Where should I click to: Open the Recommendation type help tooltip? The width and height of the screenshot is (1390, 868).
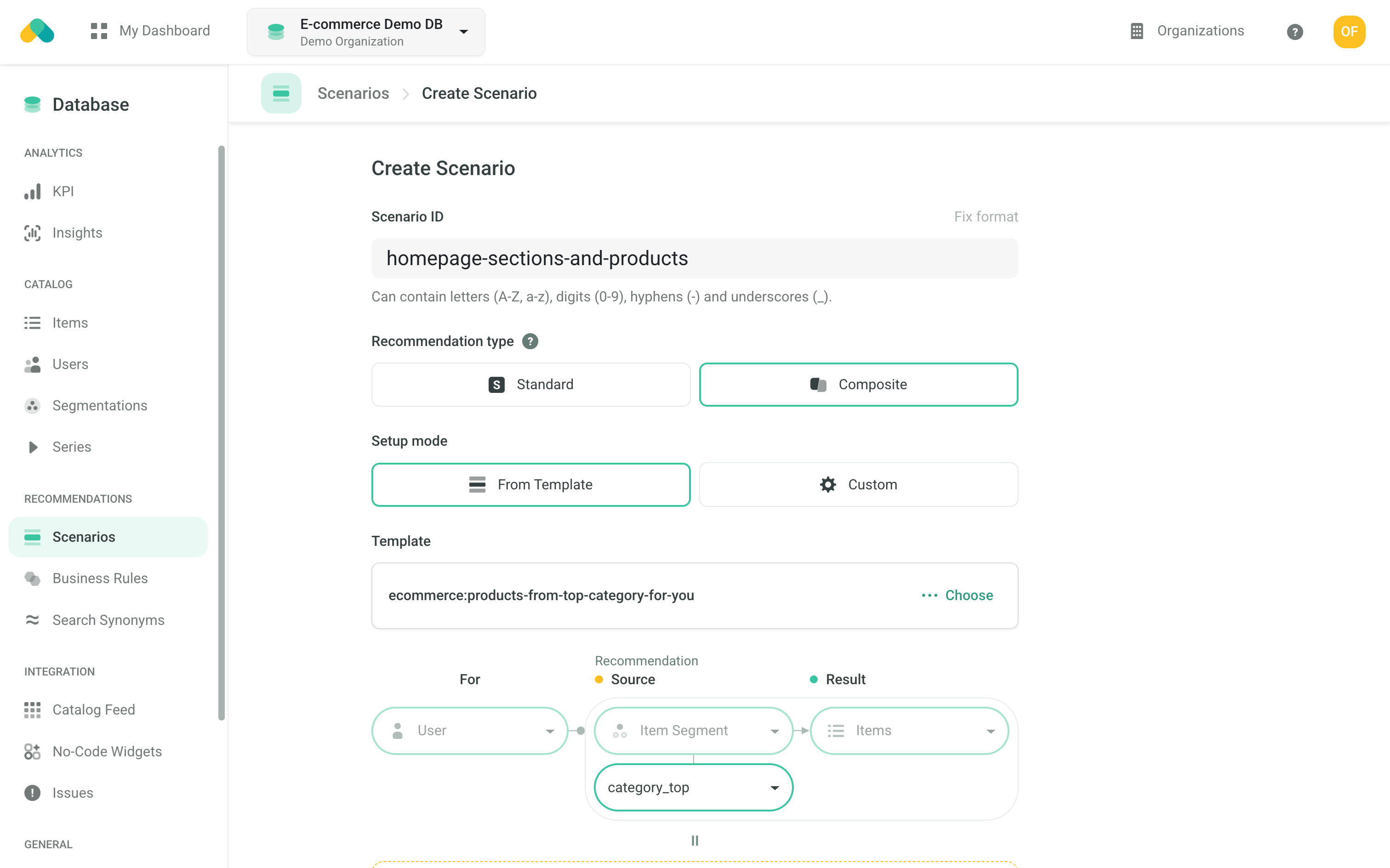(x=530, y=341)
